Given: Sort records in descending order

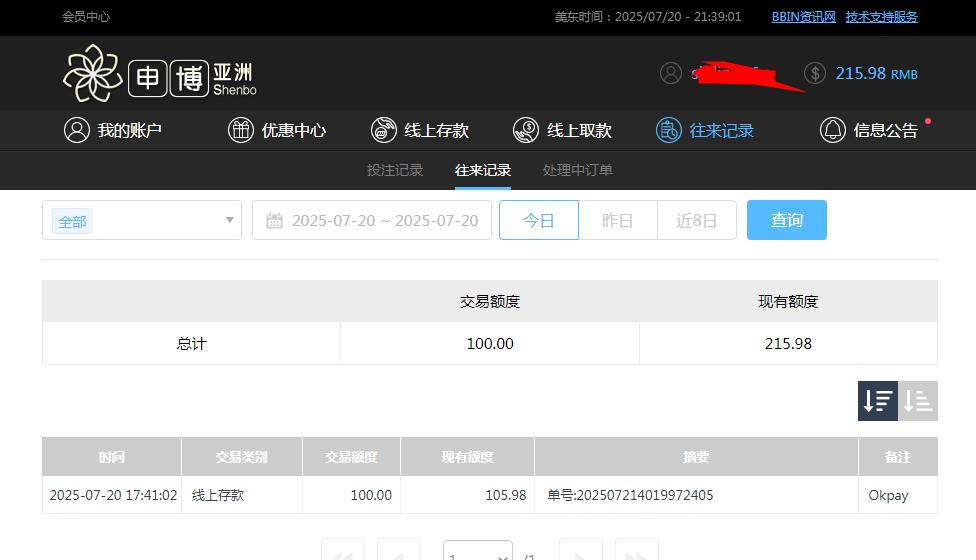Looking at the screenshot, I should [878, 401].
